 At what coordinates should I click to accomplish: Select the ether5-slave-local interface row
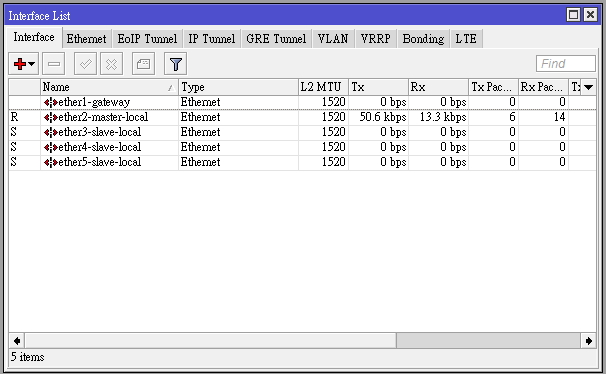(x=302, y=162)
